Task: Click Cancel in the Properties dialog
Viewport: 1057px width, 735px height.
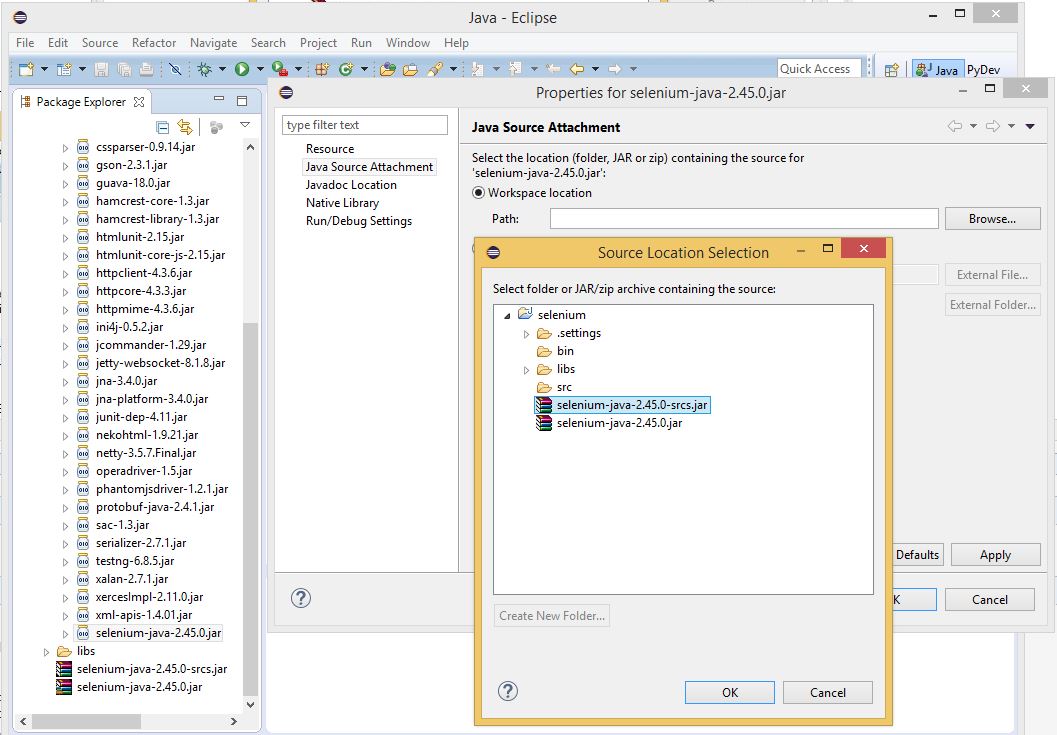Action: coord(990,599)
